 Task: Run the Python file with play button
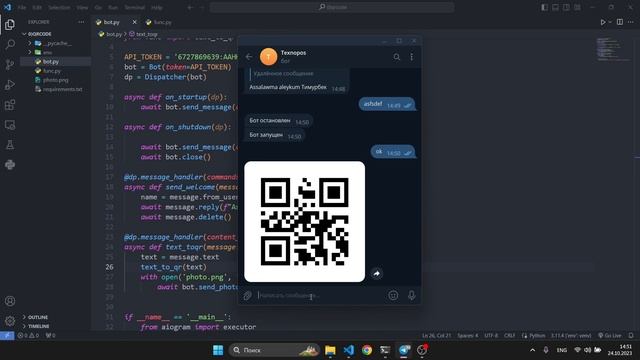point(602,22)
